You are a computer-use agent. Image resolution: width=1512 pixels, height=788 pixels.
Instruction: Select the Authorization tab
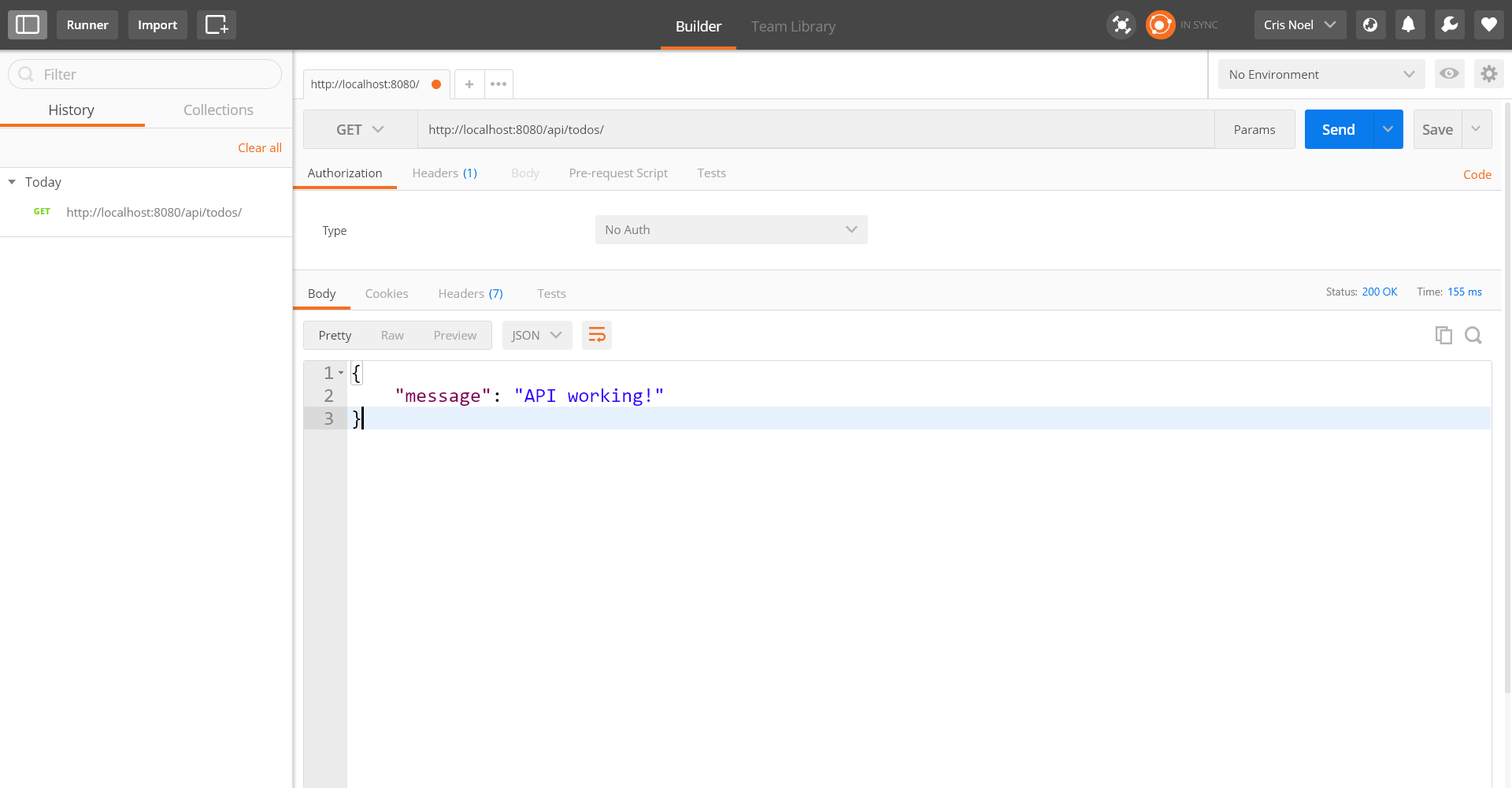pyautogui.click(x=345, y=173)
